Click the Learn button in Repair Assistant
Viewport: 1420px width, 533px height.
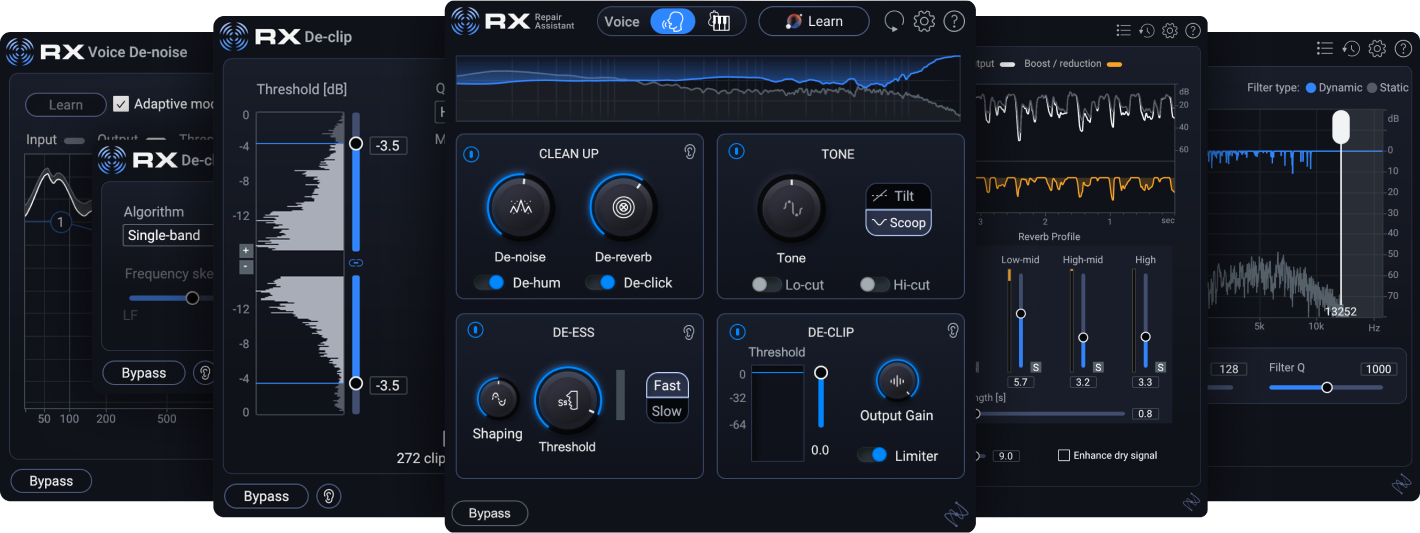[814, 21]
